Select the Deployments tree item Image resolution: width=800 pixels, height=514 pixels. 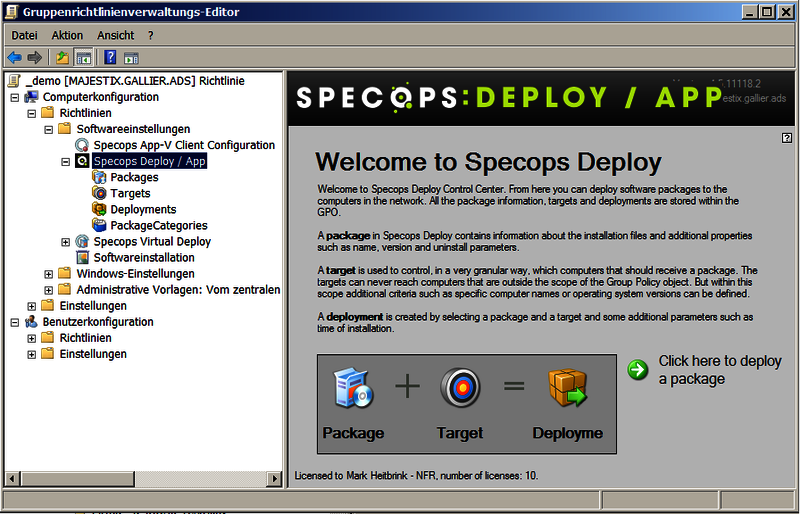pyautogui.click(x=143, y=209)
